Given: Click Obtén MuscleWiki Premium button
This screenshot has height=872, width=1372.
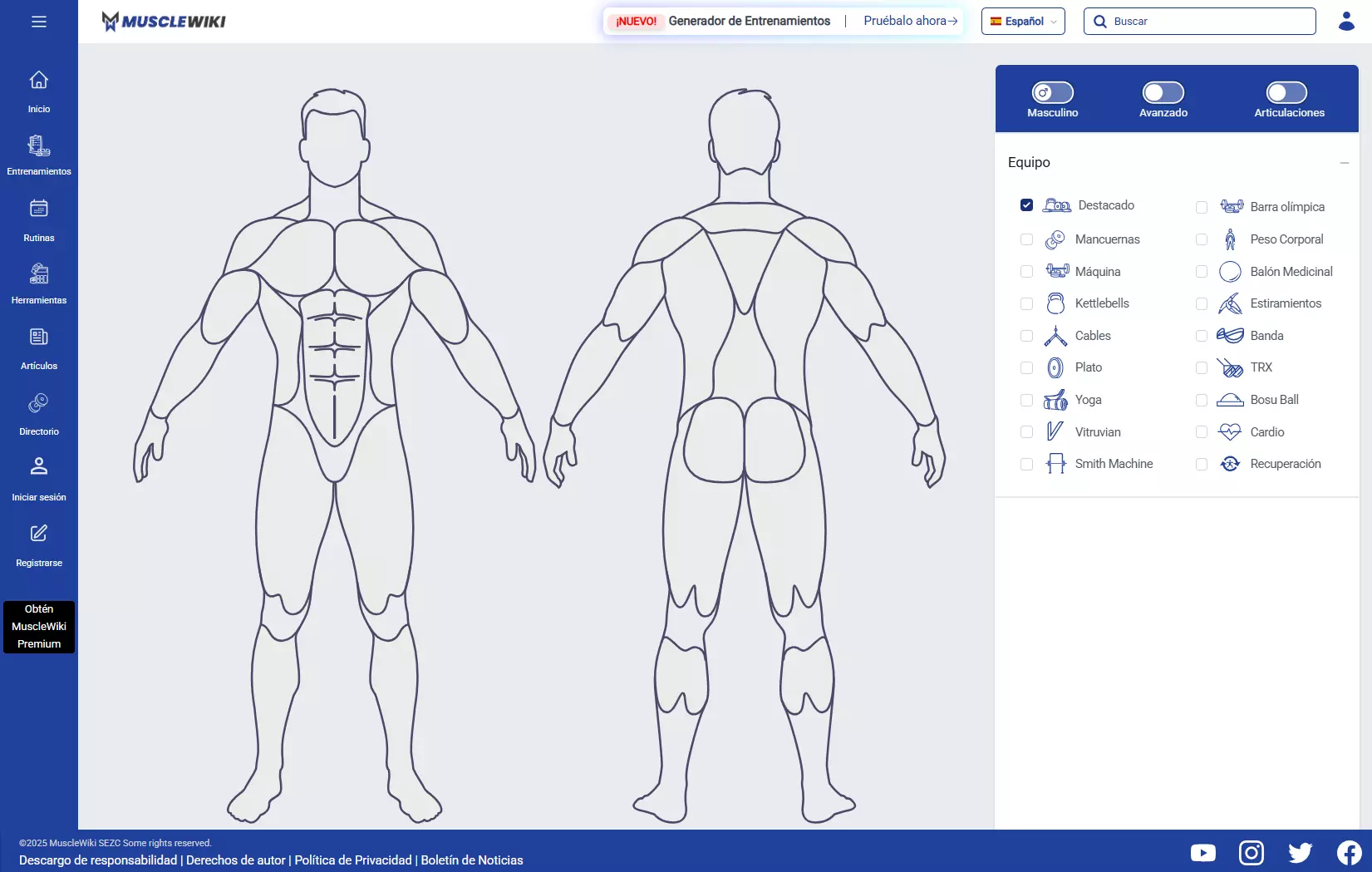Looking at the screenshot, I should click(x=39, y=627).
